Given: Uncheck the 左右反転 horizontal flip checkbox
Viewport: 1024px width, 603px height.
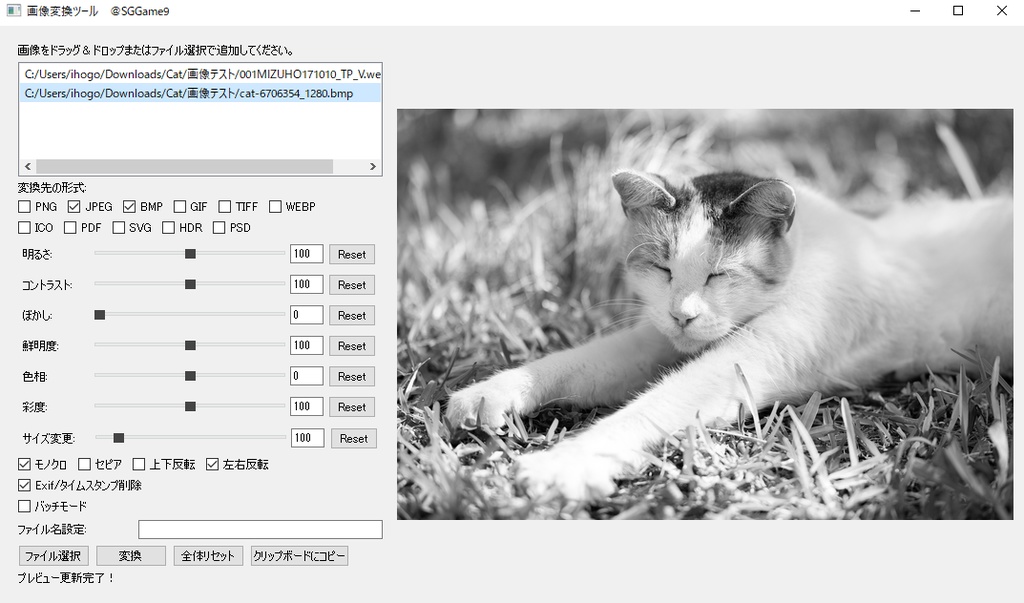Looking at the screenshot, I should click(x=212, y=464).
